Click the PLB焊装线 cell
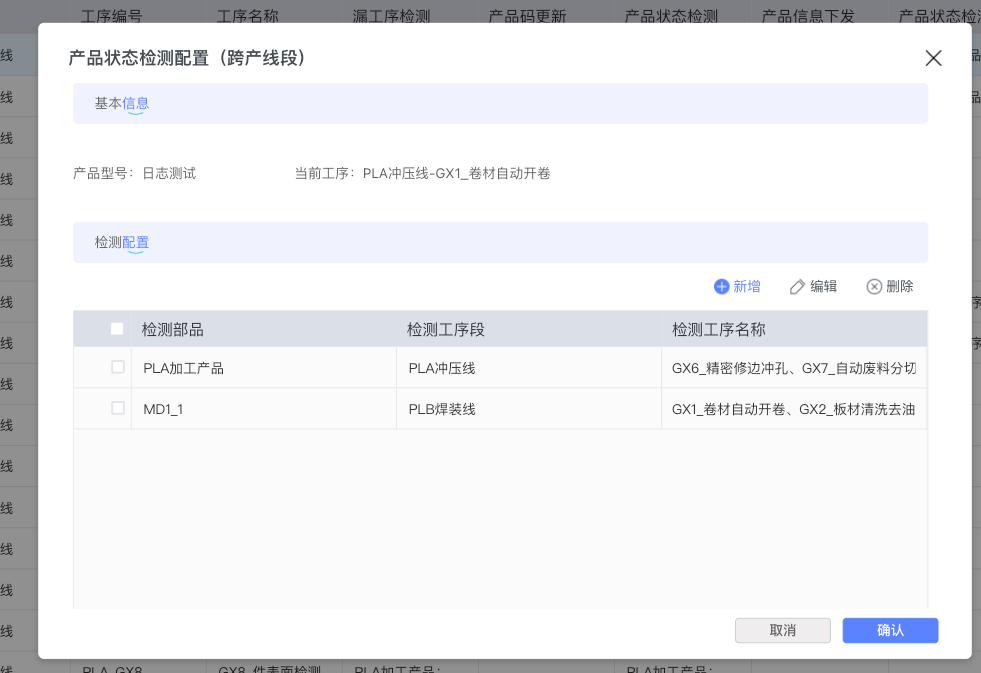The image size is (981, 673). [442, 409]
